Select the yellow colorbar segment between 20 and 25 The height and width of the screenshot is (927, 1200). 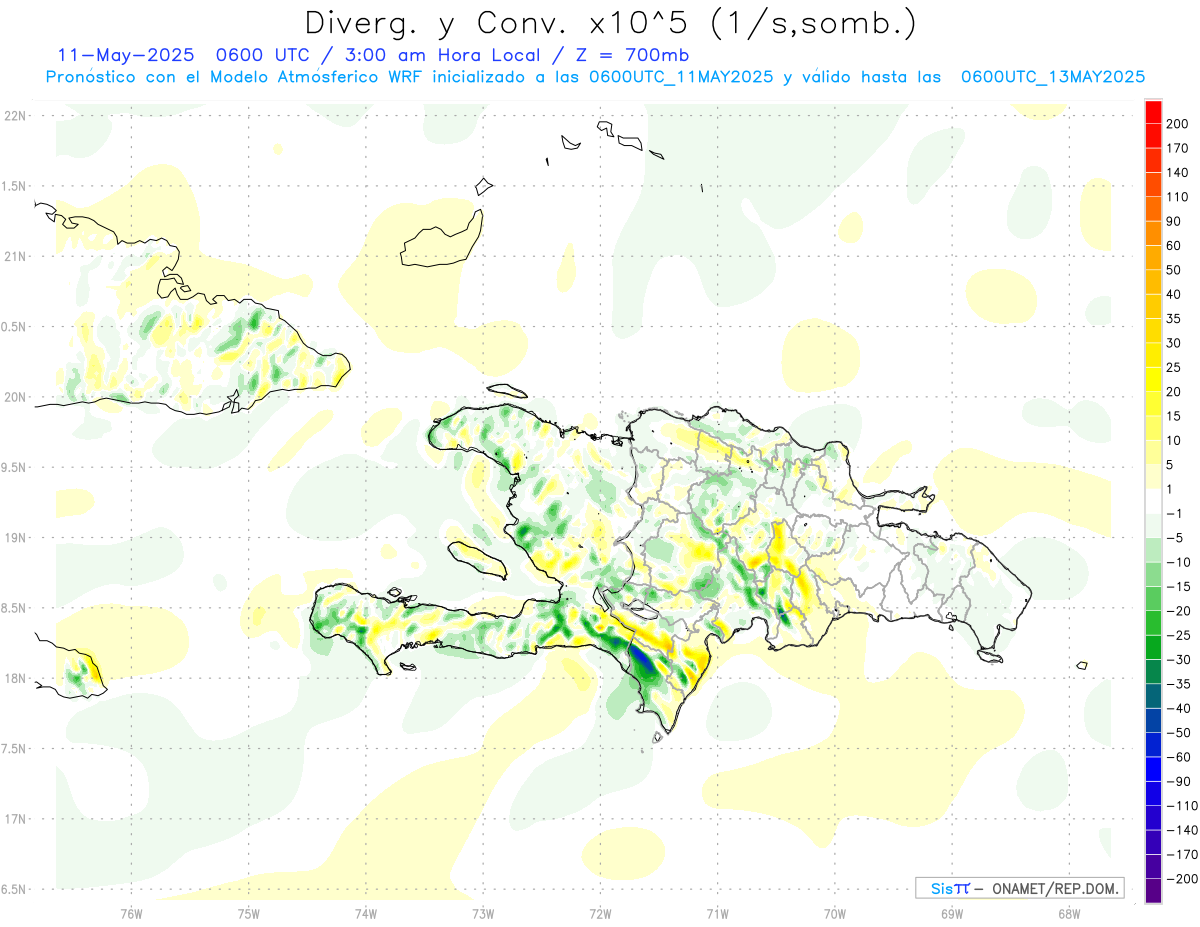[x=1153, y=380]
